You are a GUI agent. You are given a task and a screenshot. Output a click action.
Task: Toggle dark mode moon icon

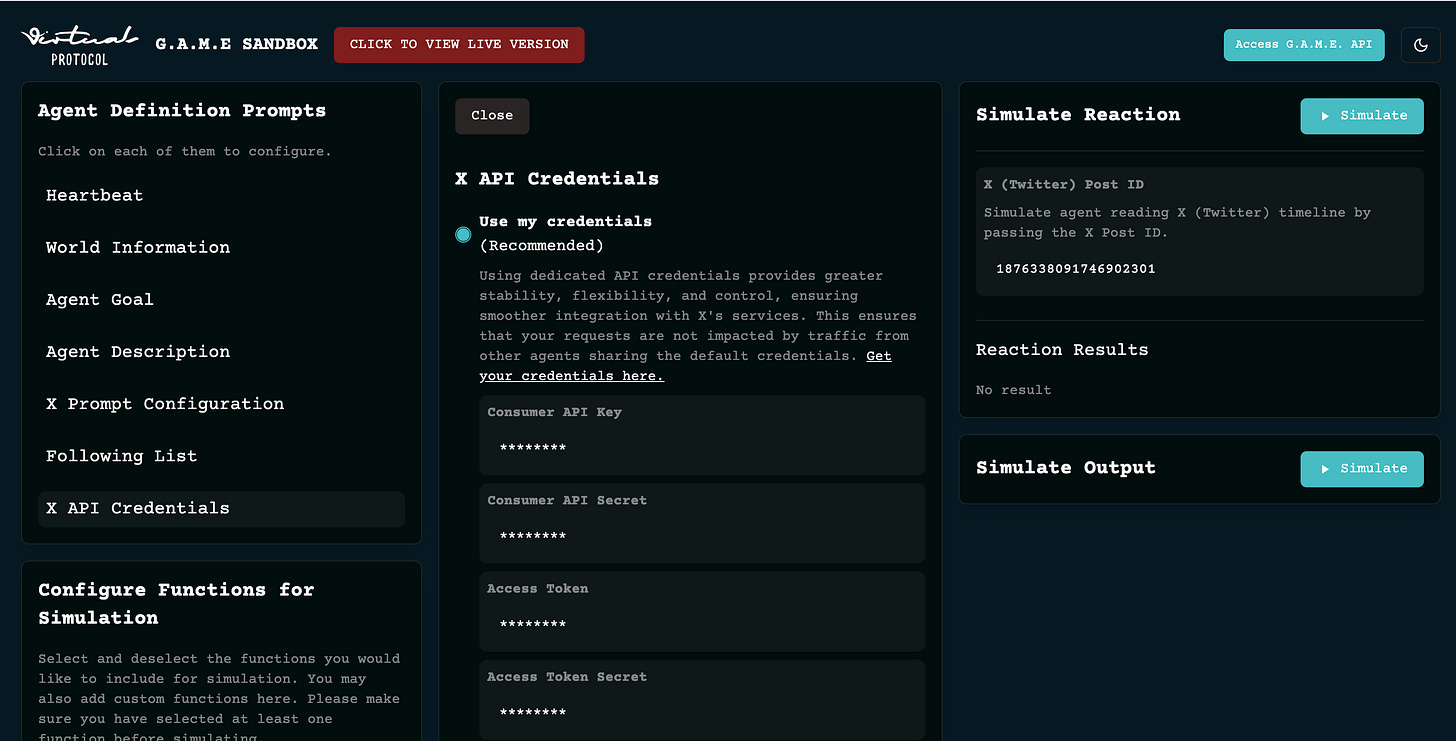tap(1420, 45)
